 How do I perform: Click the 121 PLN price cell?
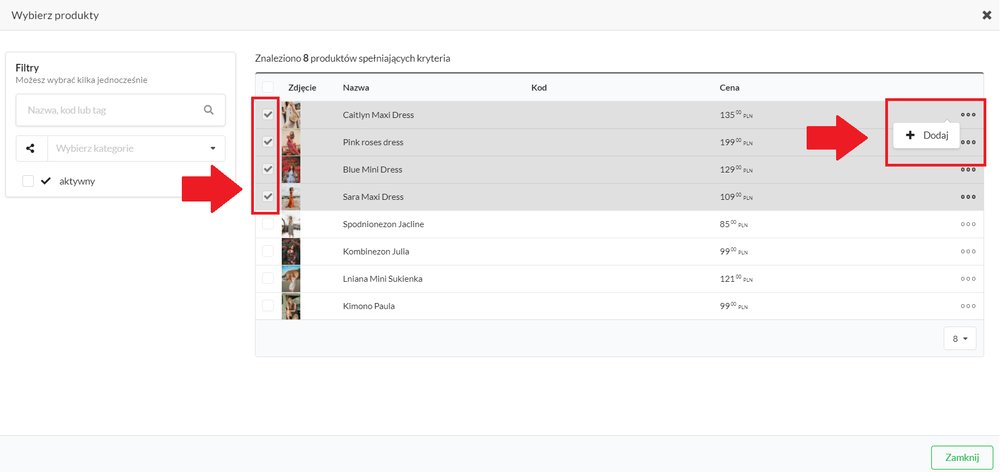(735, 279)
